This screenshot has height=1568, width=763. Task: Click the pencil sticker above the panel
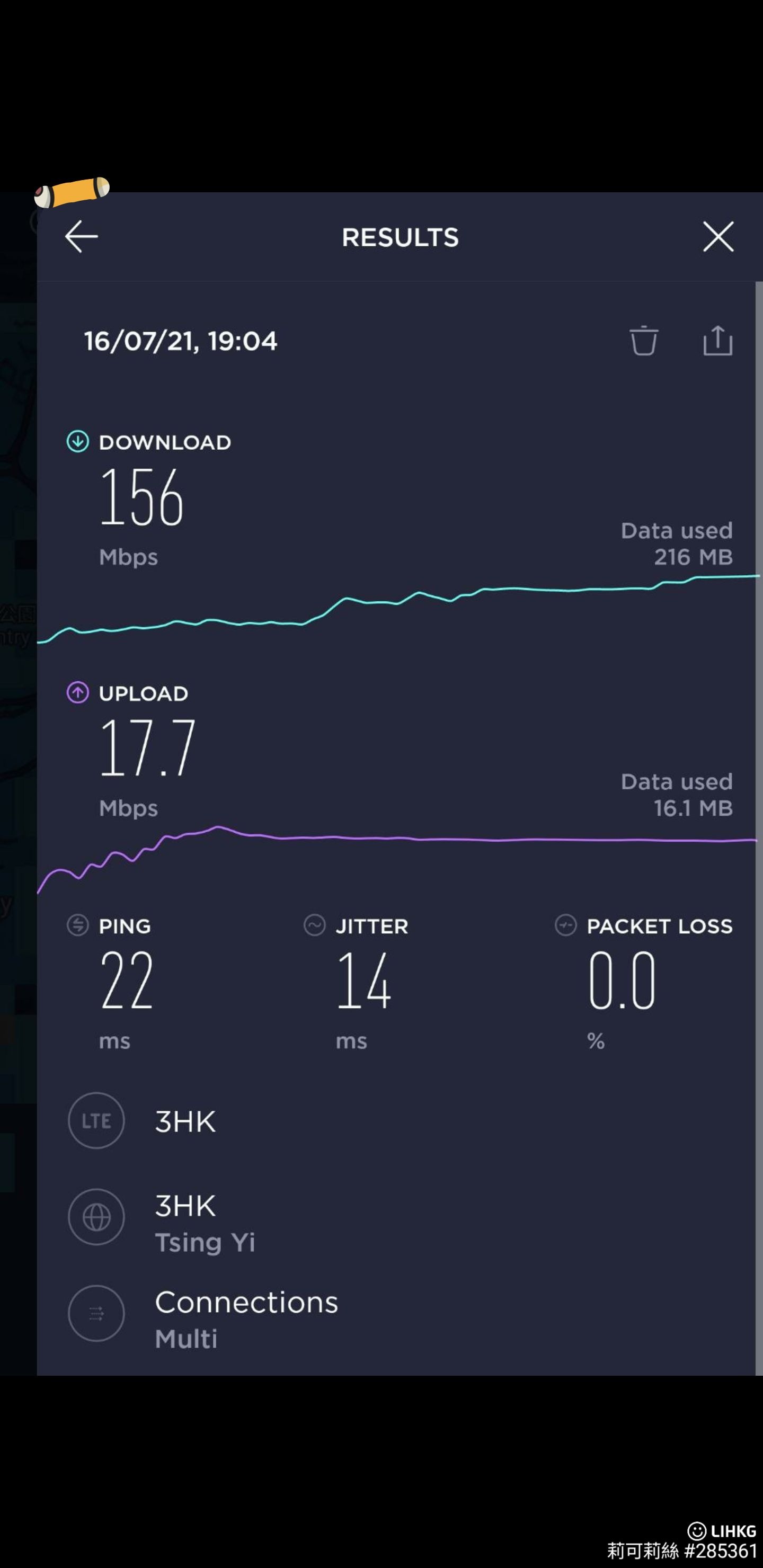[73, 191]
